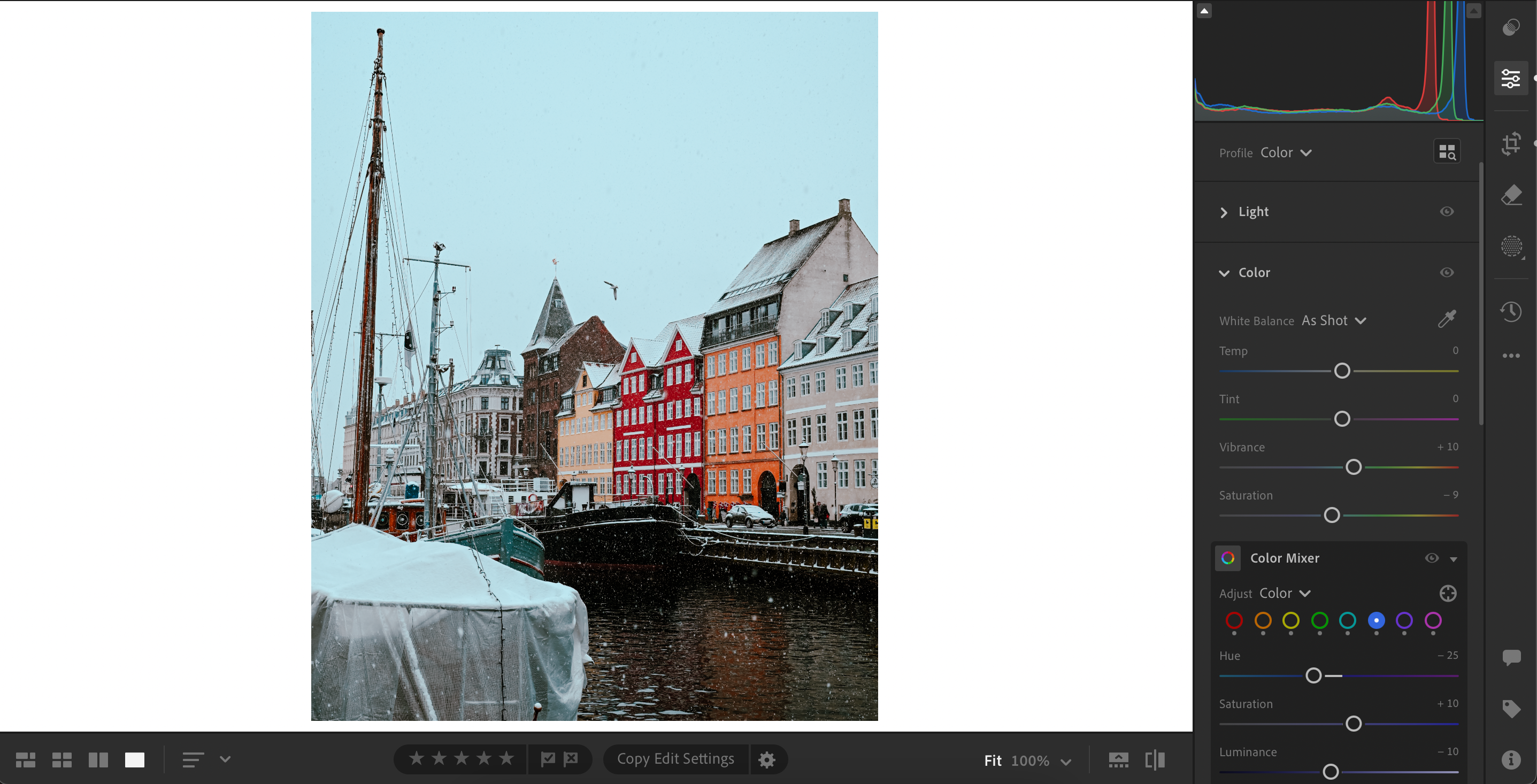Image resolution: width=1537 pixels, height=784 pixels.
Task: Select the Crop & Rotate tool
Action: pos(1512,144)
